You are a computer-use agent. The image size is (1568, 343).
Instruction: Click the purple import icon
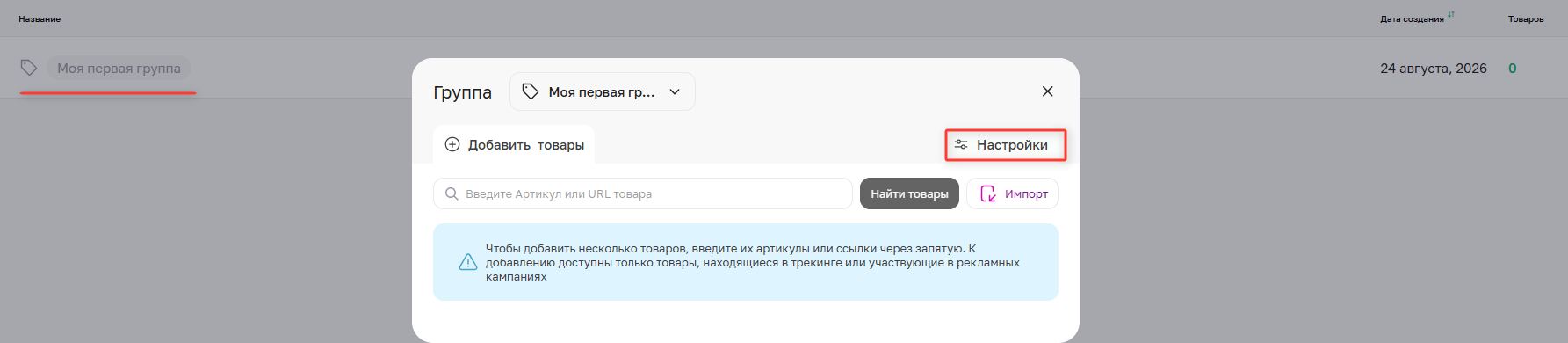(x=988, y=193)
